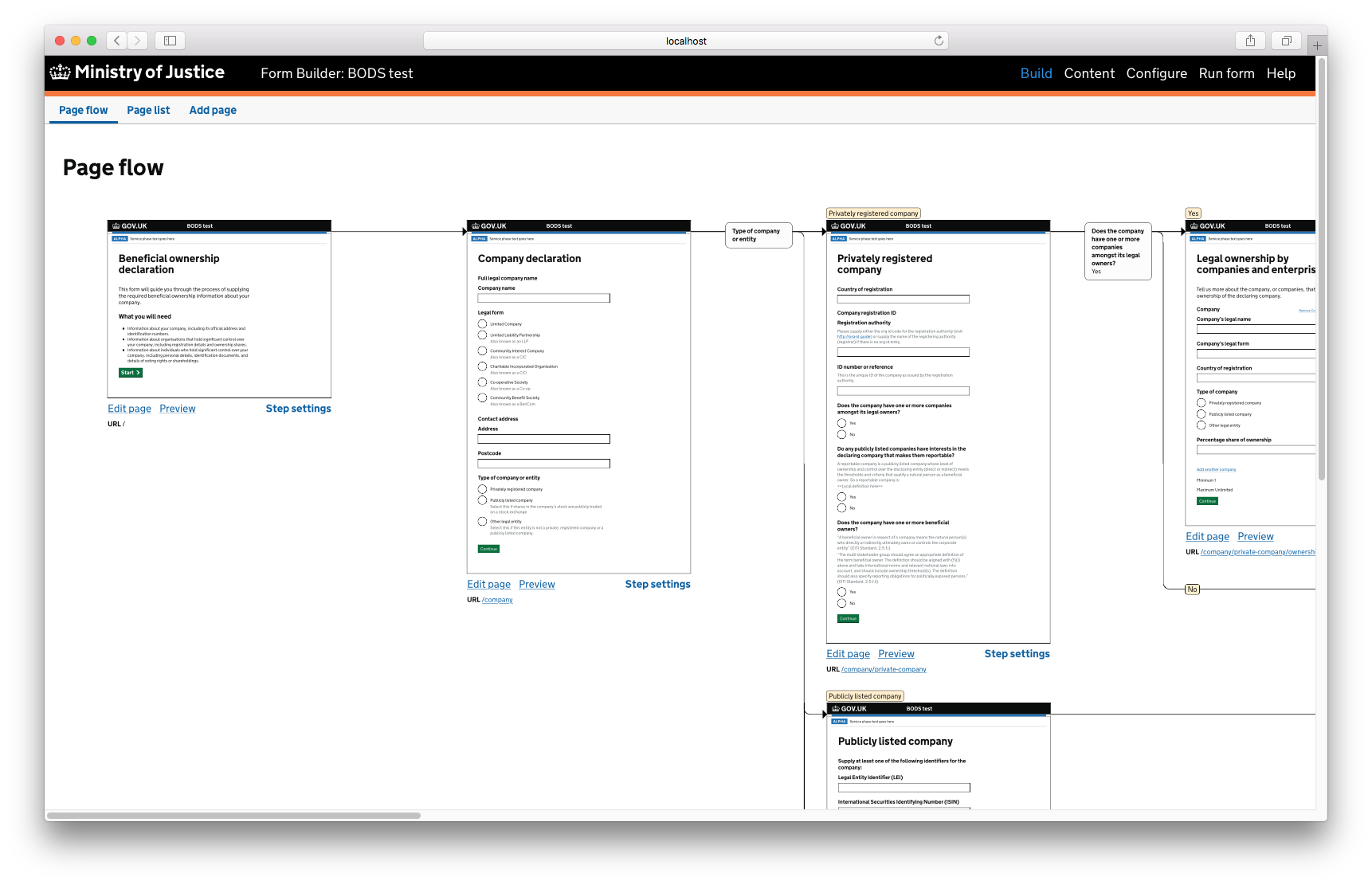
Task: Select Charitable Incorporated Organisation radio button
Action: tap(482, 366)
